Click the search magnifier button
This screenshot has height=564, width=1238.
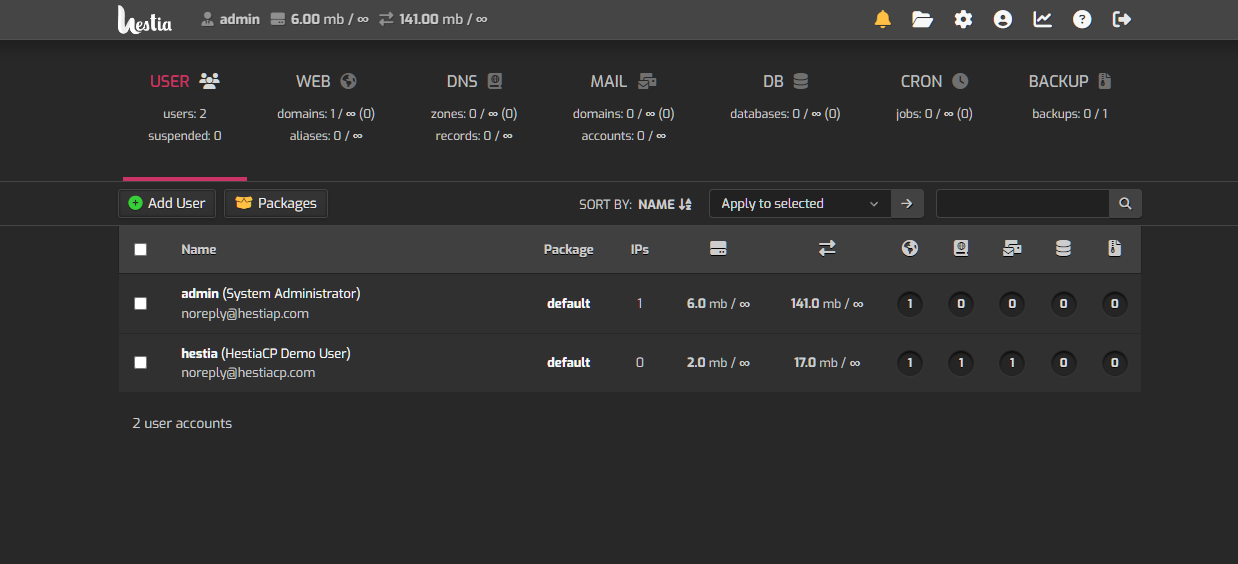coord(1125,203)
